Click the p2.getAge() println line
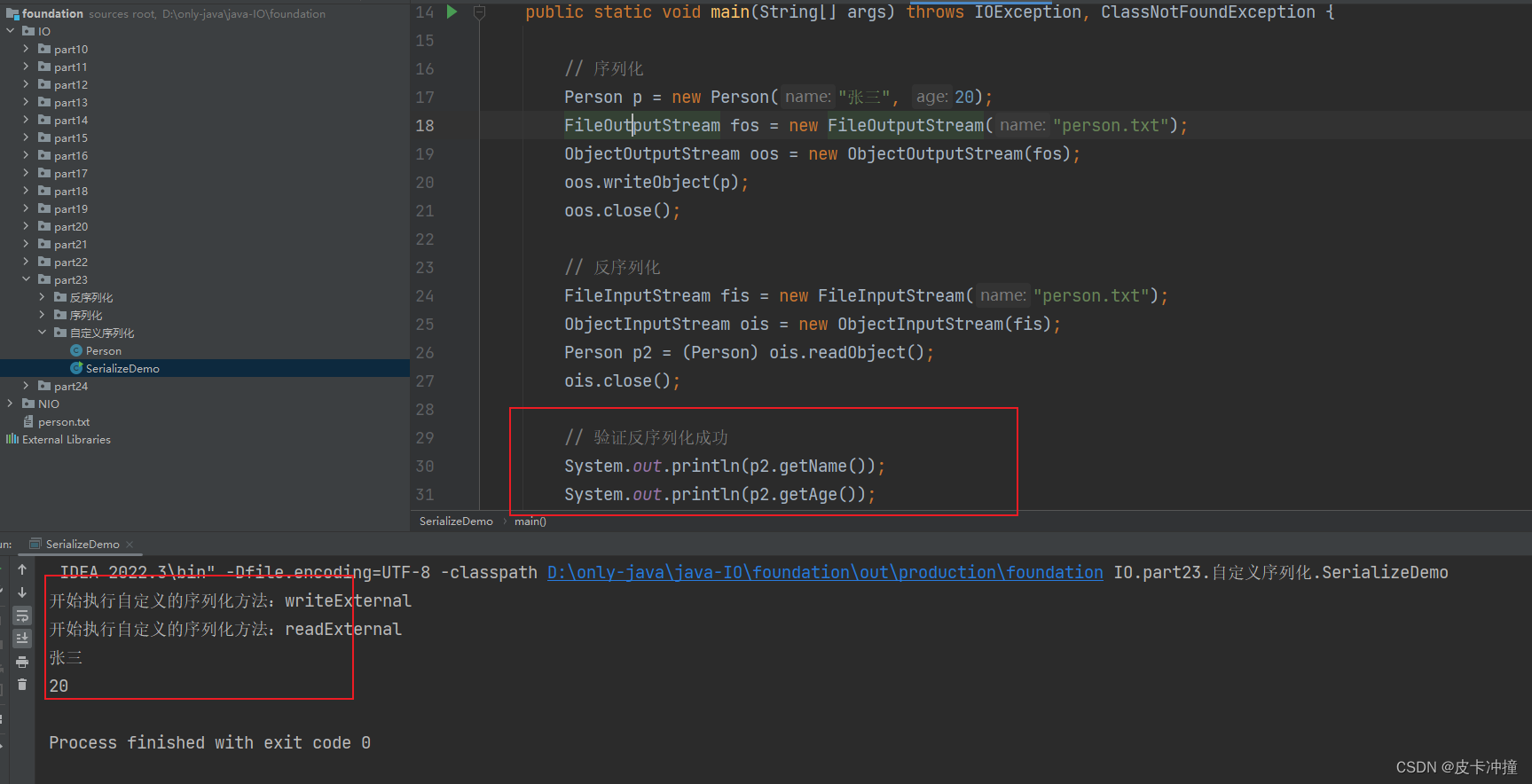 pyautogui.click(x=719, y=495)
